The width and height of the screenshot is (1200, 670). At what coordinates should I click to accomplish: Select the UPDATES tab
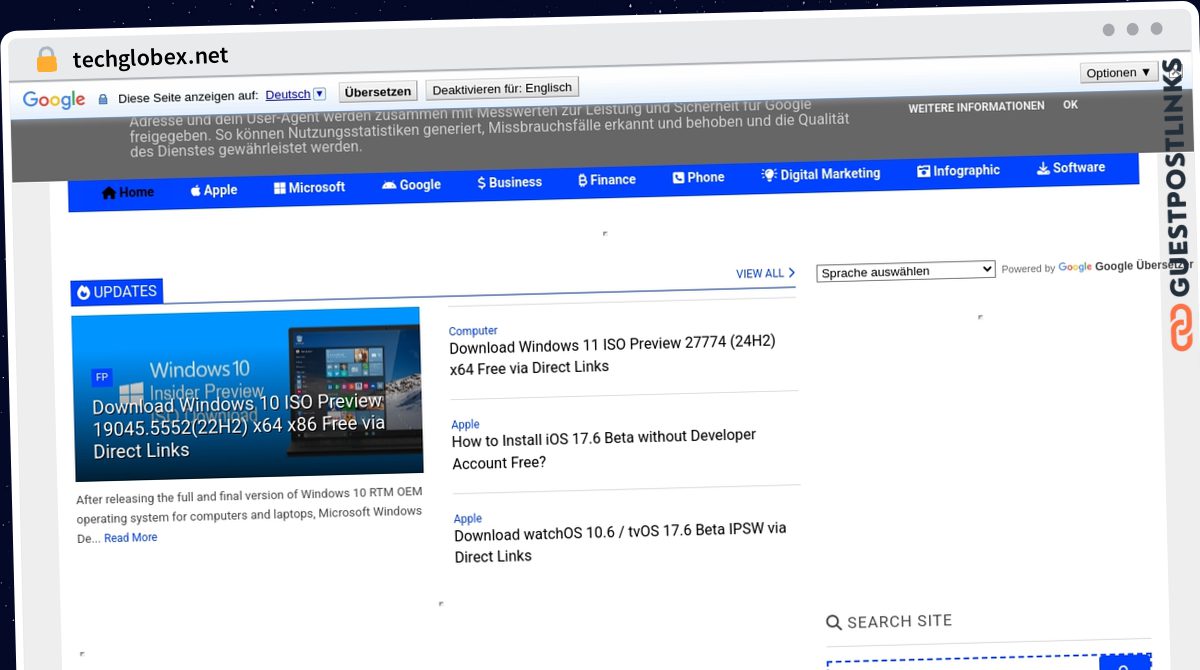tap(117, 292)
